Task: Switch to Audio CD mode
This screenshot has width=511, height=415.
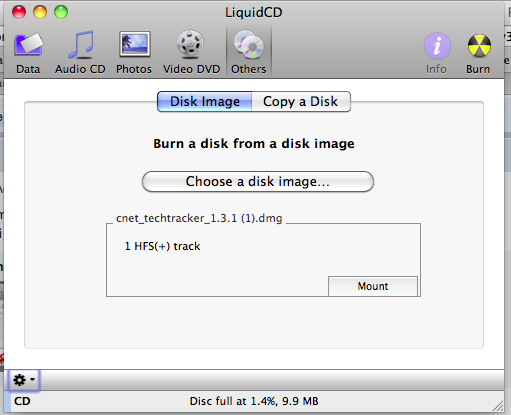Action: [x=80, y=52]
